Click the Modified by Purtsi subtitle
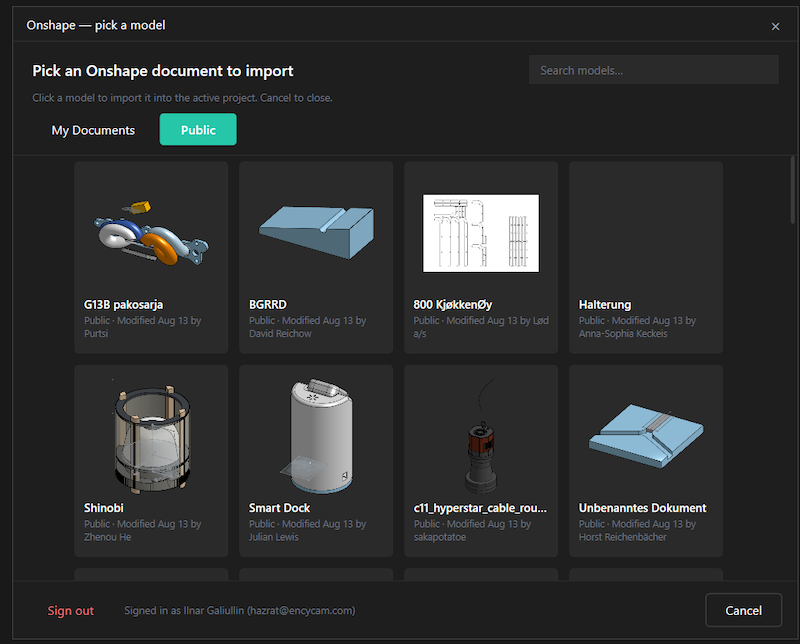 [142, 327]
